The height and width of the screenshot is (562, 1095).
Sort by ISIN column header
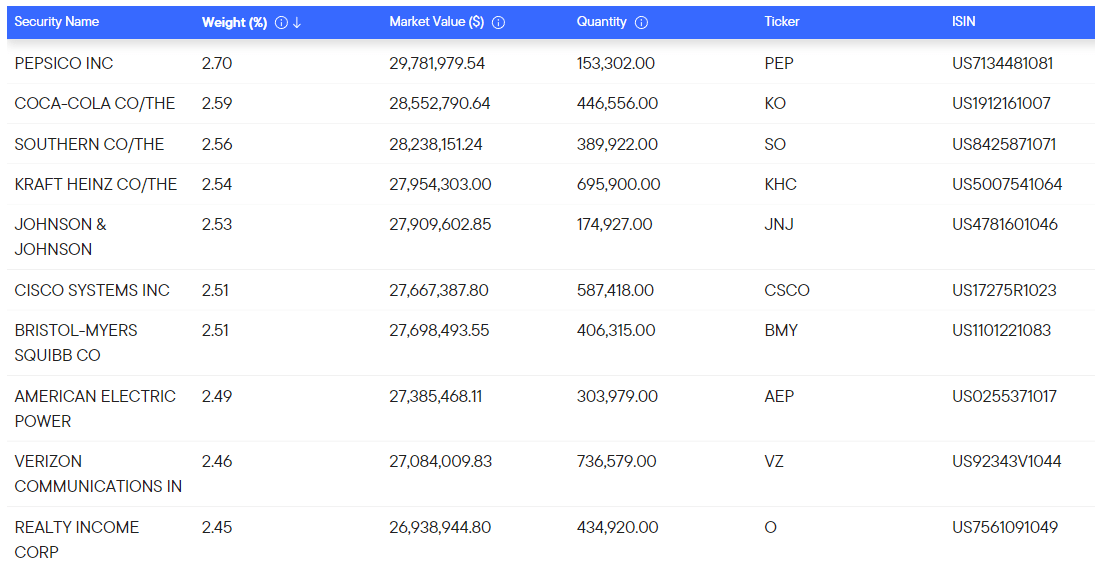pyautogui.click(x=964, y=22)
